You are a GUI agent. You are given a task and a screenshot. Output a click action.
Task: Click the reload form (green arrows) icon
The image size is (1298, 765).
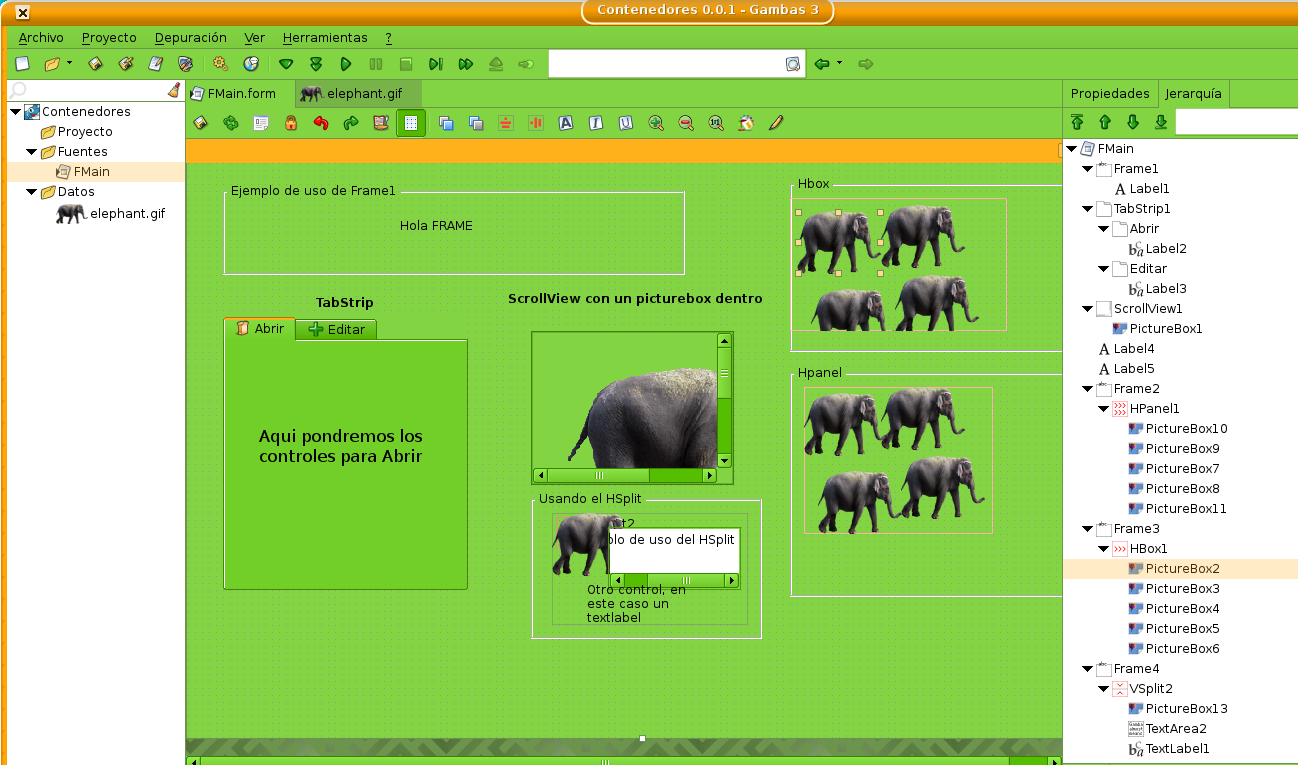231,123
